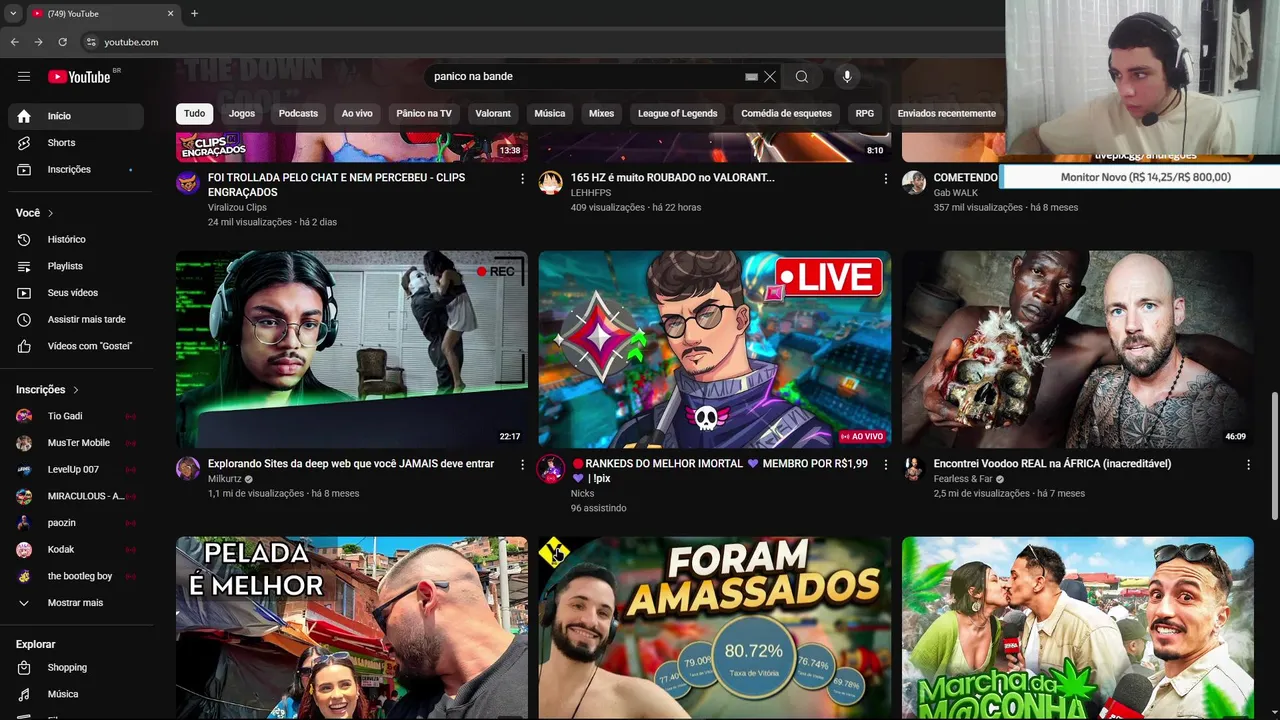
Task: Open Shopping under Explorar
Action: [x=76, y=667]
